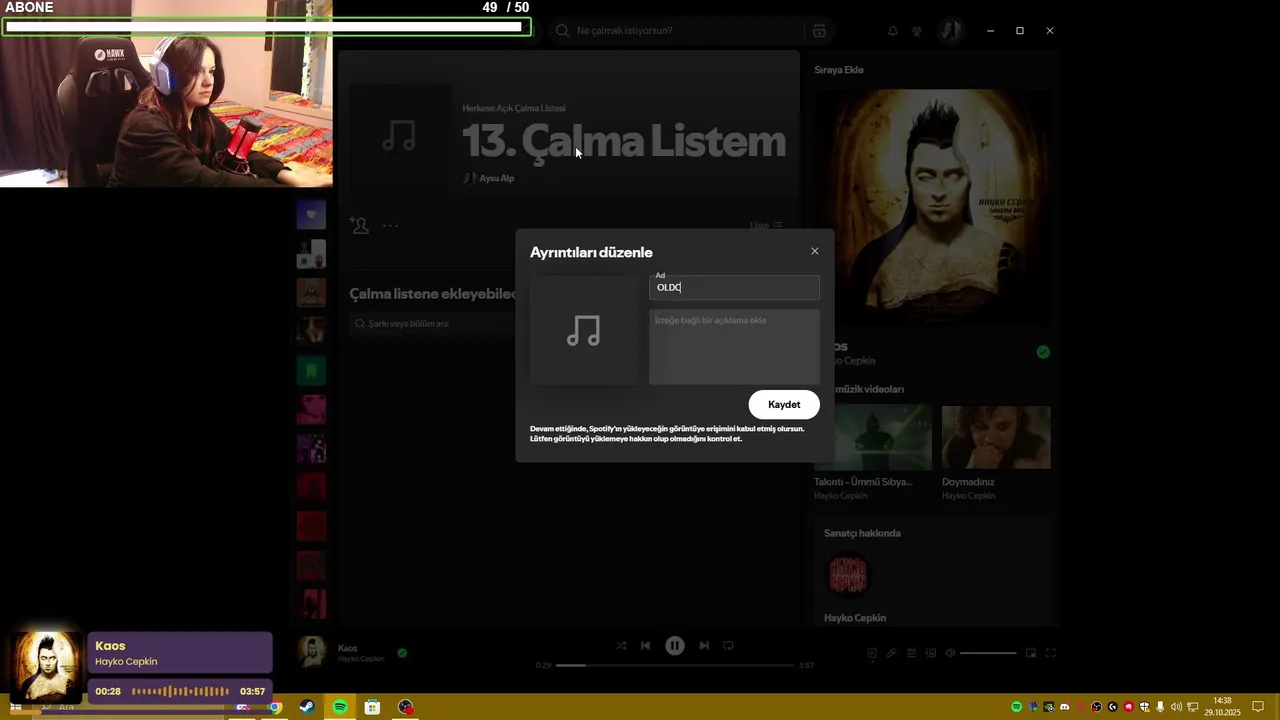
Task: Close the Ayrıntıları düzenle dialog
Action: click(815, 251)
